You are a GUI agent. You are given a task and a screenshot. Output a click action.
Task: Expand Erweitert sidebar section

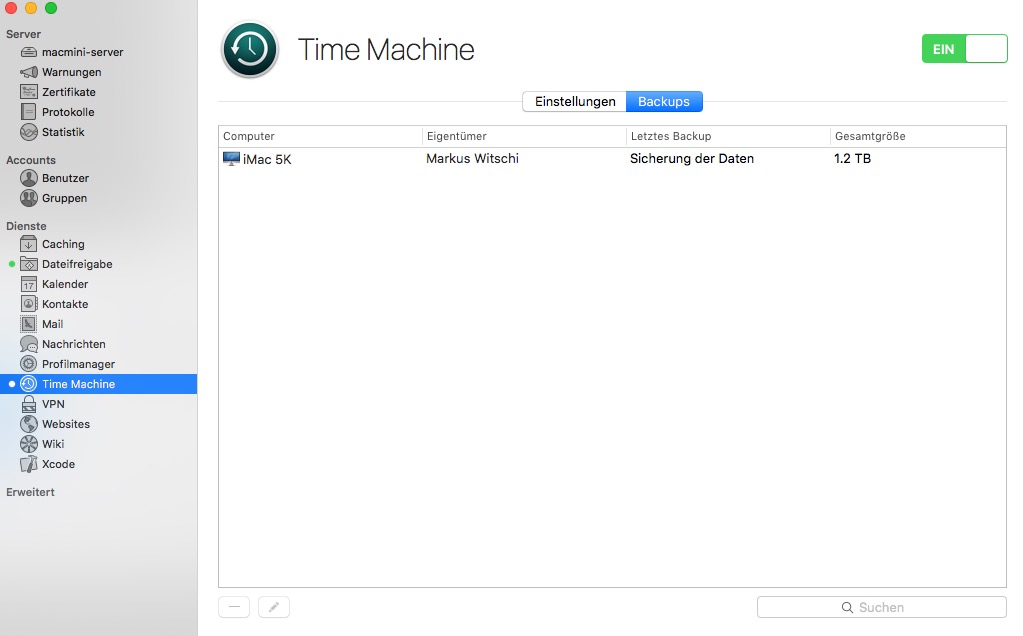click(x=30, y=492)
